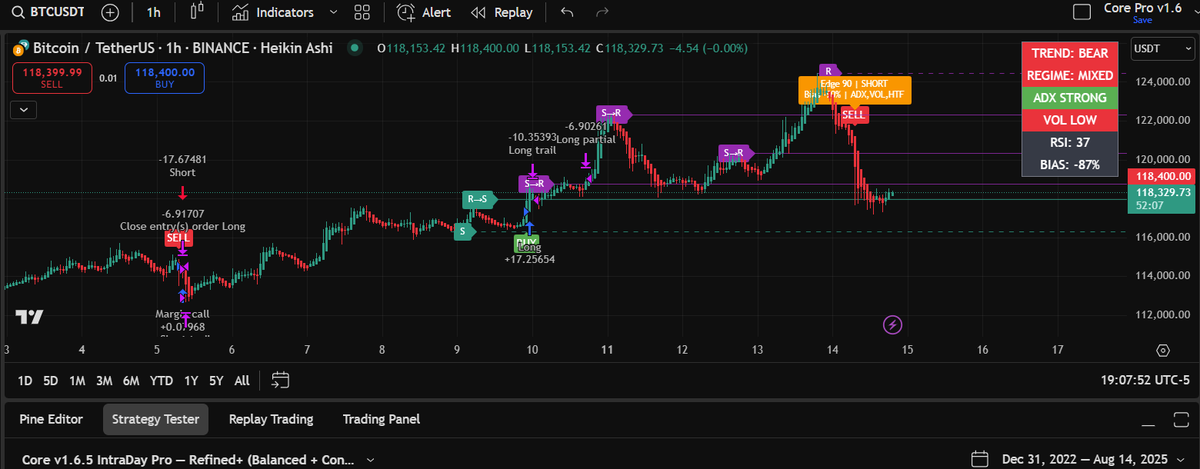Image resolution: width=1200 pixels, height=469 pixels.
Task: Redo the last chart action
Action: click(x=602, y=13)
